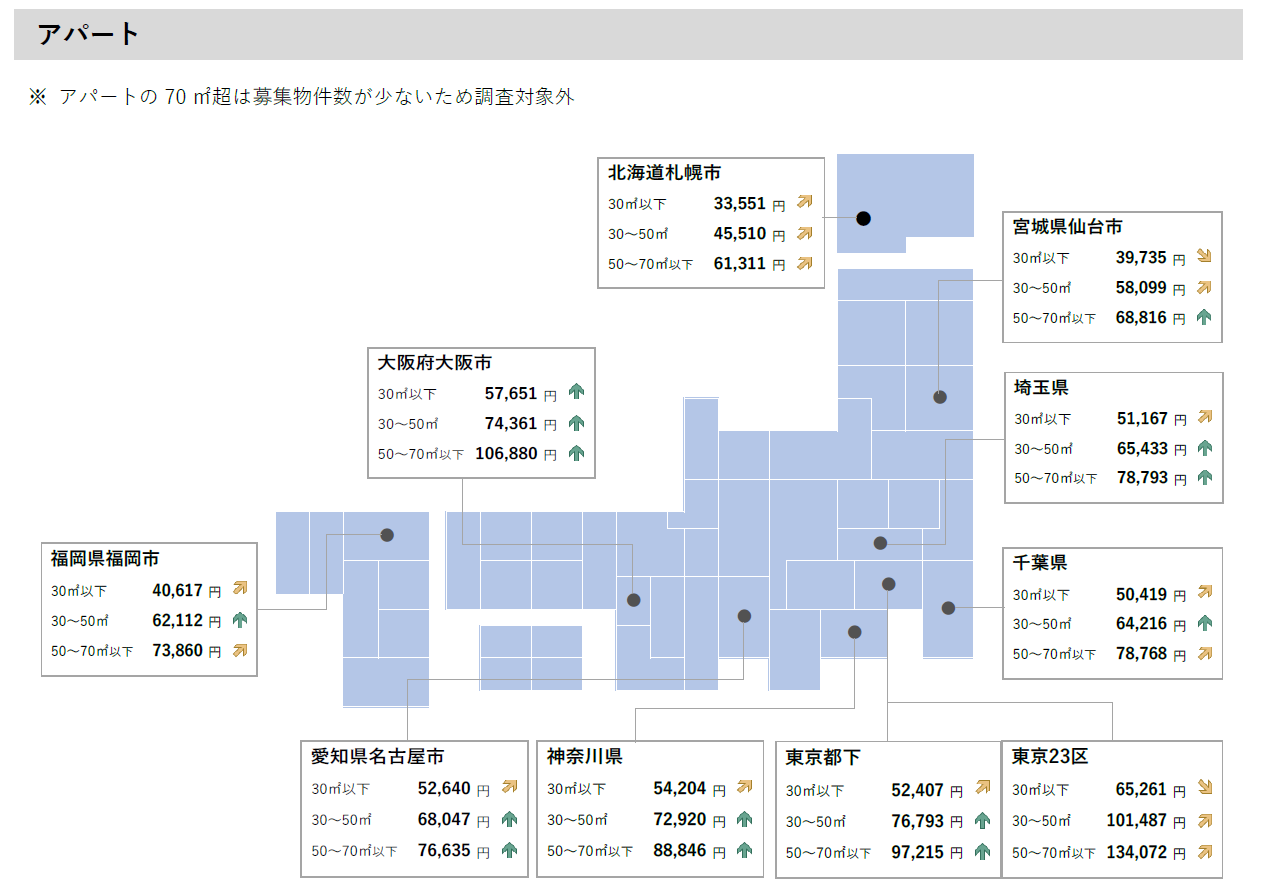Click the Fukuoka city marker dot on map
Screen dimensions: 1261x885
[x=387, y=535]
